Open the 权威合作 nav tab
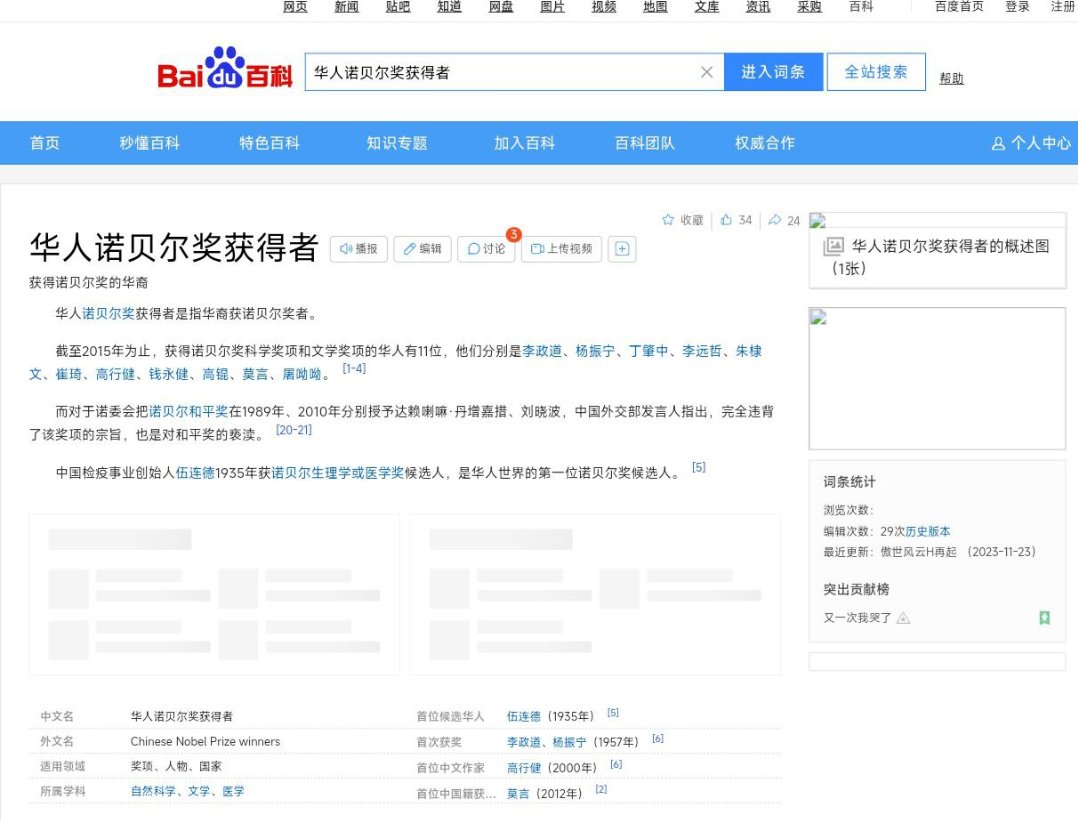This screenshot has width=1078, height=821. pyautogui.click(x=764, y=143)
